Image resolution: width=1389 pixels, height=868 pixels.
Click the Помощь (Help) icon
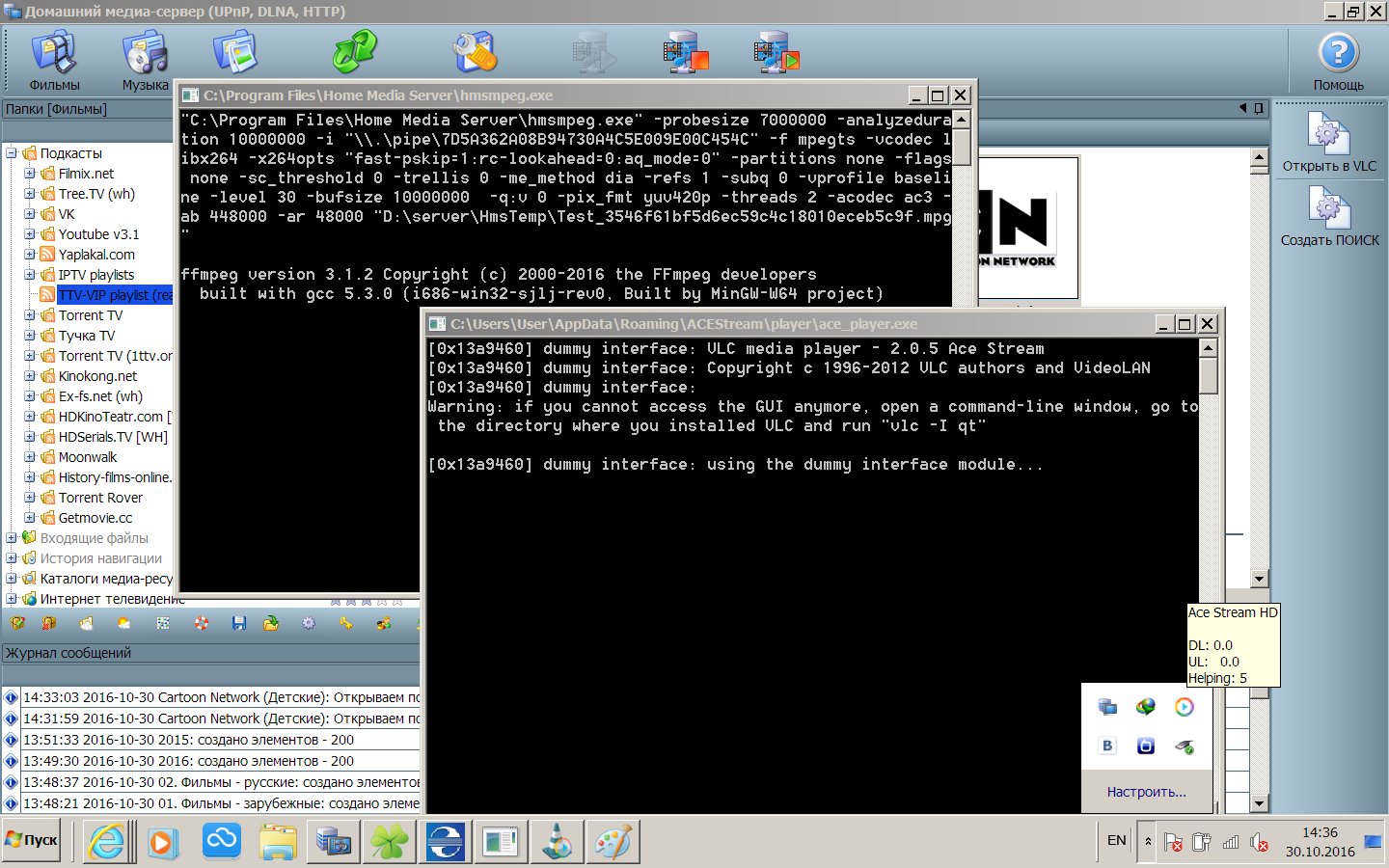[1338, 60]
